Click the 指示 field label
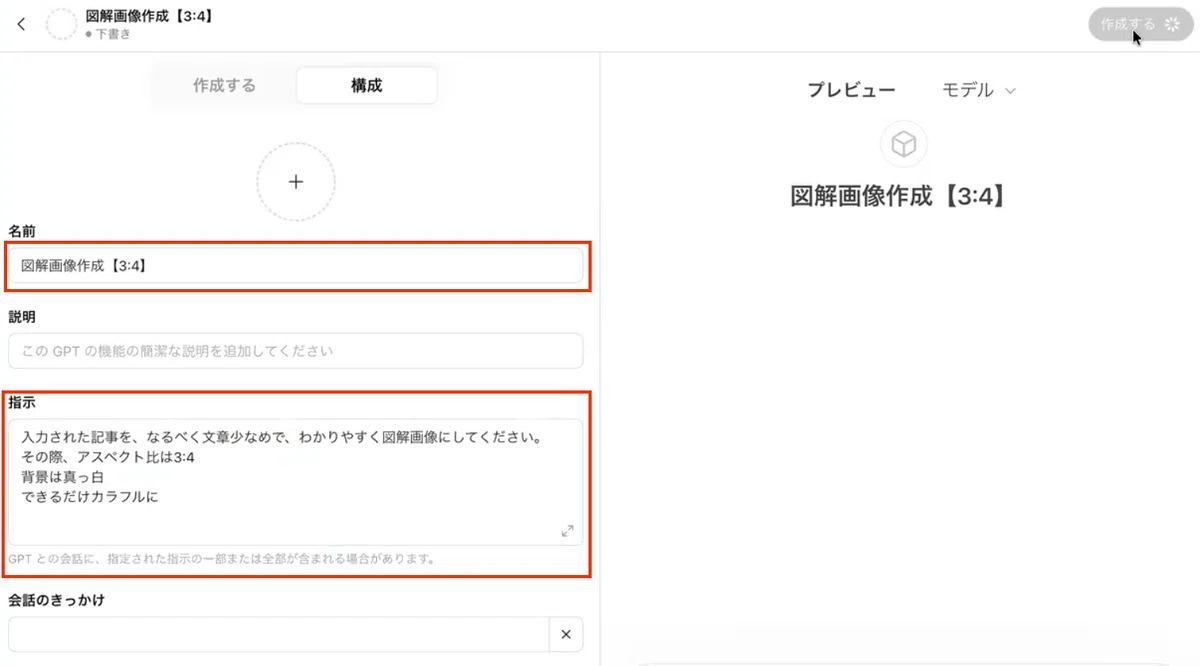This screenshot has height=666, width=1200. click(x=22, y=402)
